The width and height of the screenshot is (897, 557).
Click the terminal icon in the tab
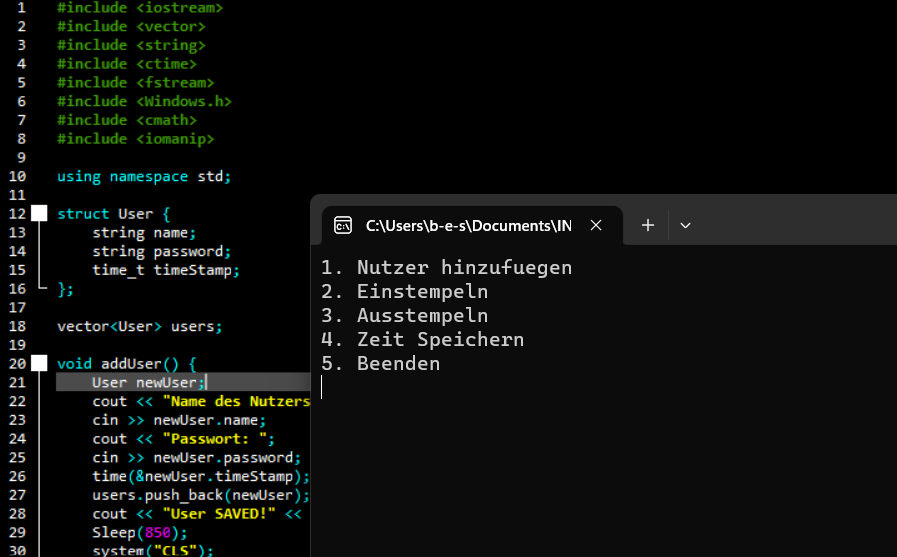[343, 225]
